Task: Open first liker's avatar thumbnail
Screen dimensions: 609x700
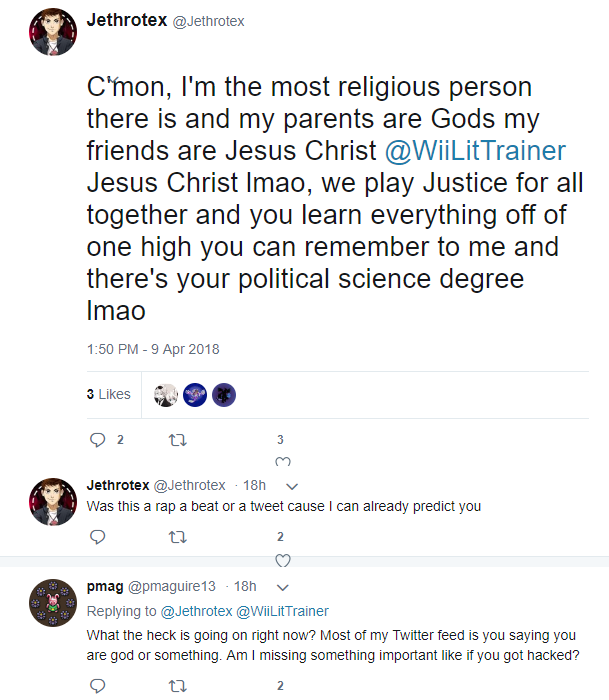Action: 166,395
